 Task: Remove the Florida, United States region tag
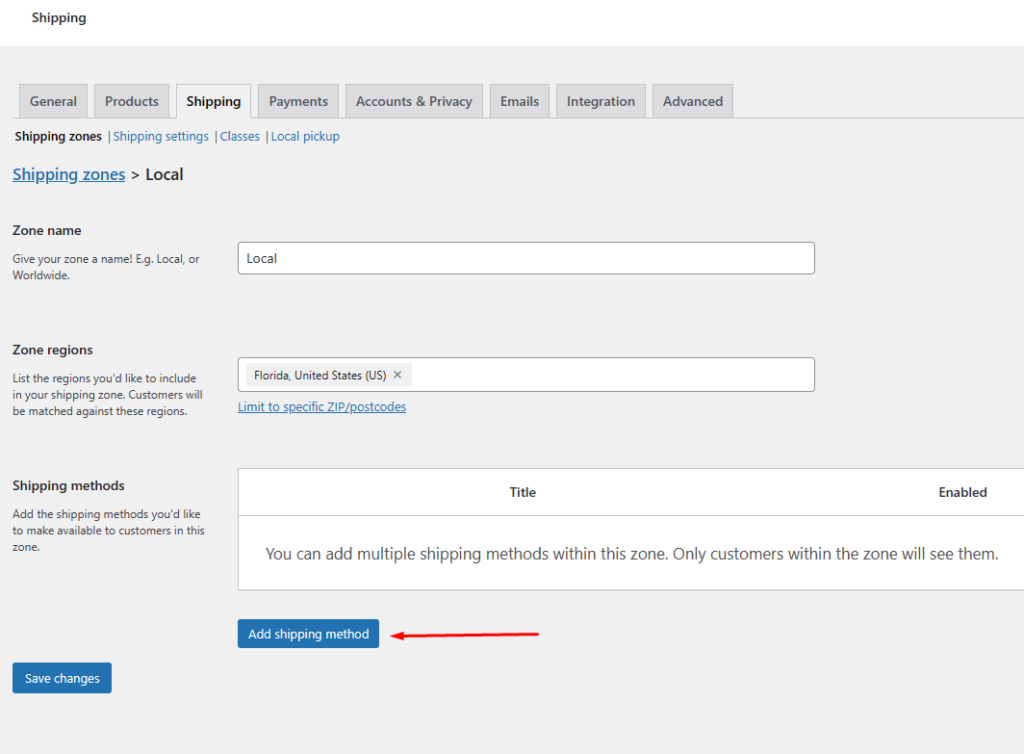[x=397, y=374]
